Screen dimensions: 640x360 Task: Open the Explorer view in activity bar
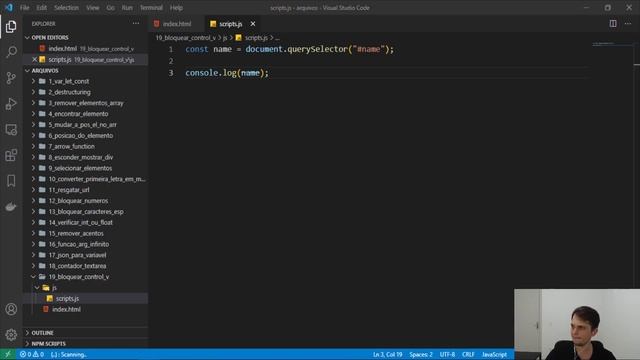11,27
